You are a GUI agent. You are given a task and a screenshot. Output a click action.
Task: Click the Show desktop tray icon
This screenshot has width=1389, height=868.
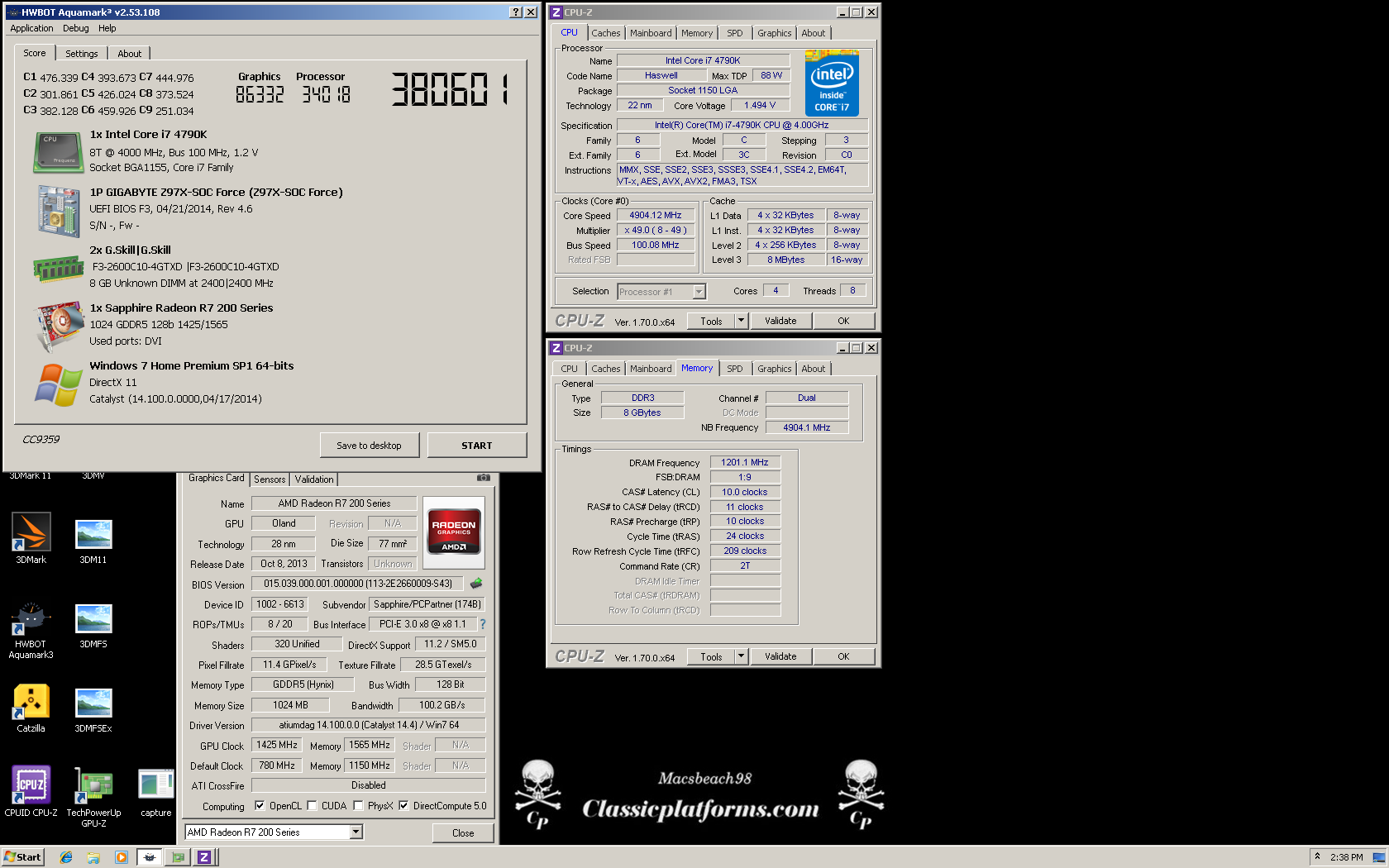[x=1378, y=857]
